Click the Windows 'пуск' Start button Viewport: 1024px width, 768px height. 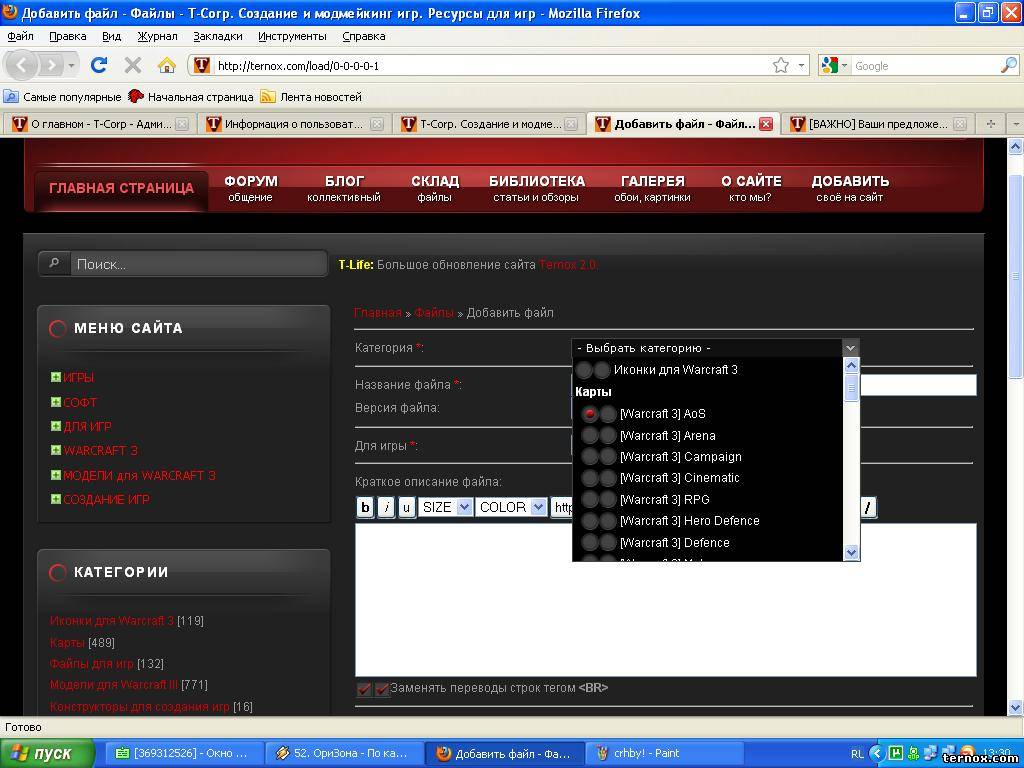[x=47, y=754]
